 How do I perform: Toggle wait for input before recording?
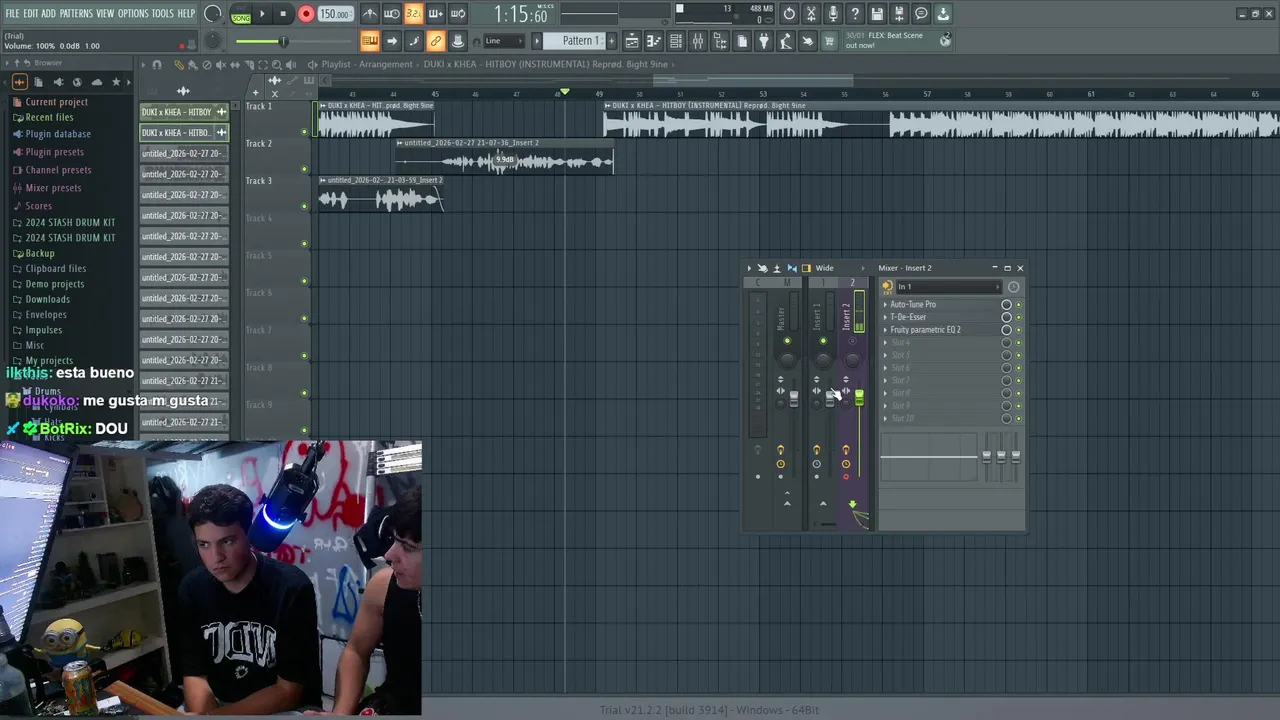coord(392,14)
